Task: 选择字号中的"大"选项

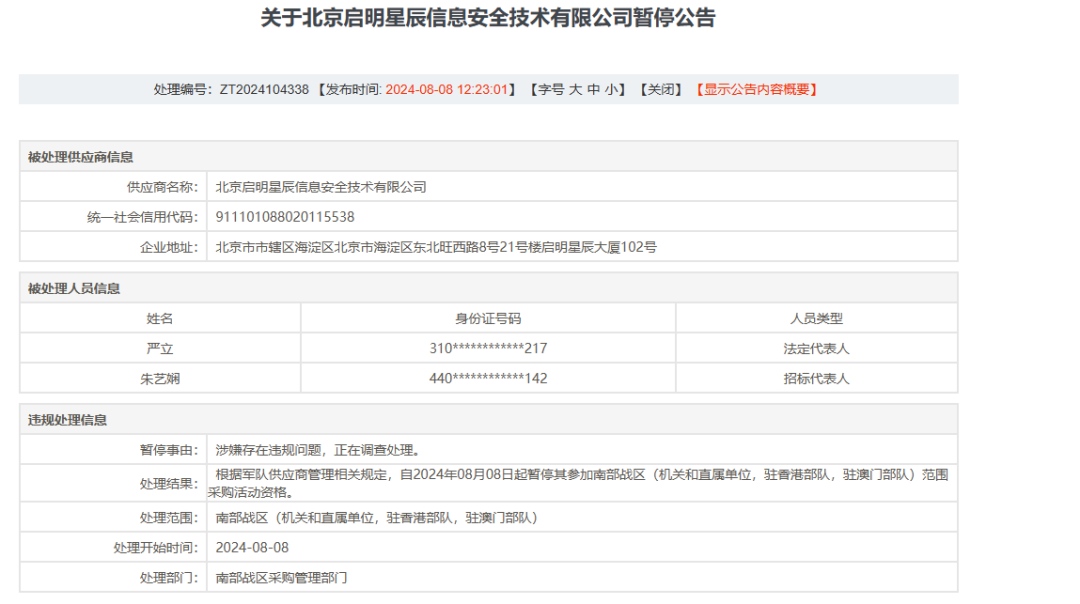Action: click(x=574, y=89)
